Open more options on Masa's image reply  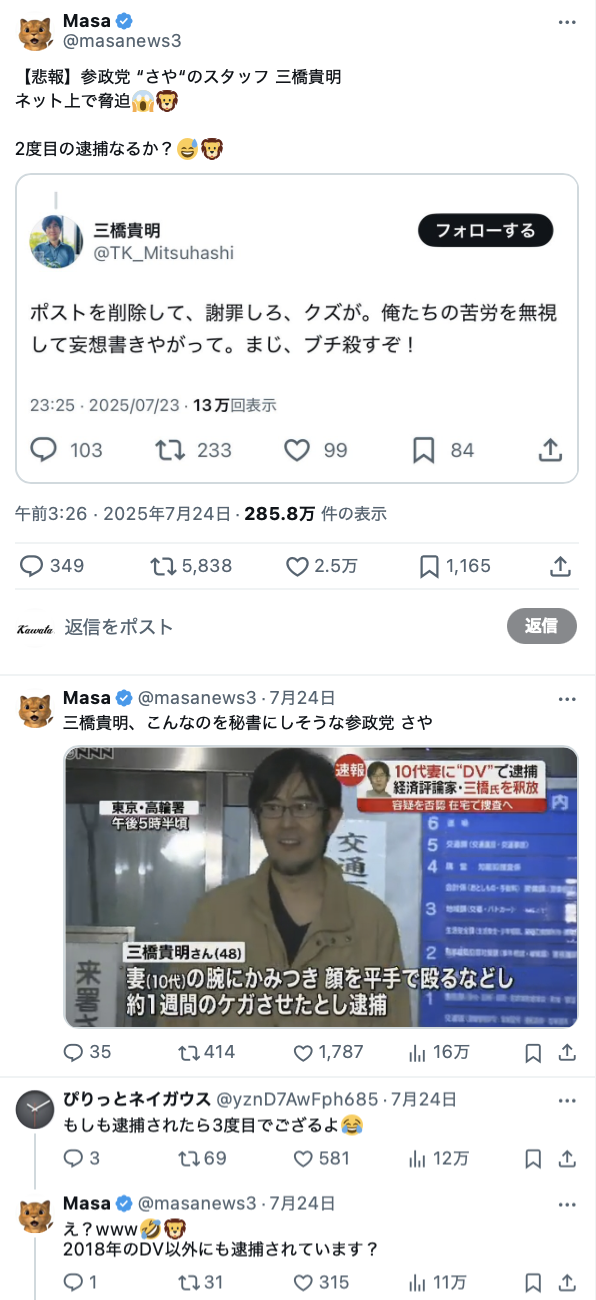point(567,698)
